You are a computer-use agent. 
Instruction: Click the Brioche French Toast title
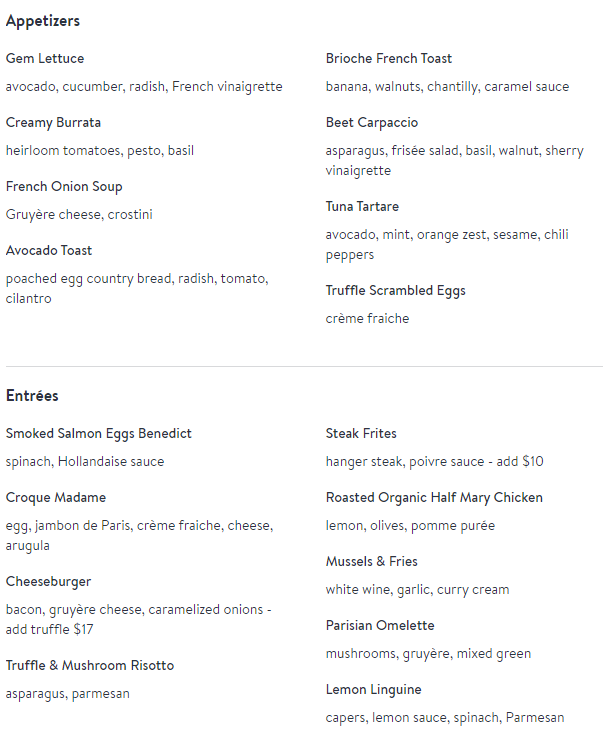[x=389, y=58]
